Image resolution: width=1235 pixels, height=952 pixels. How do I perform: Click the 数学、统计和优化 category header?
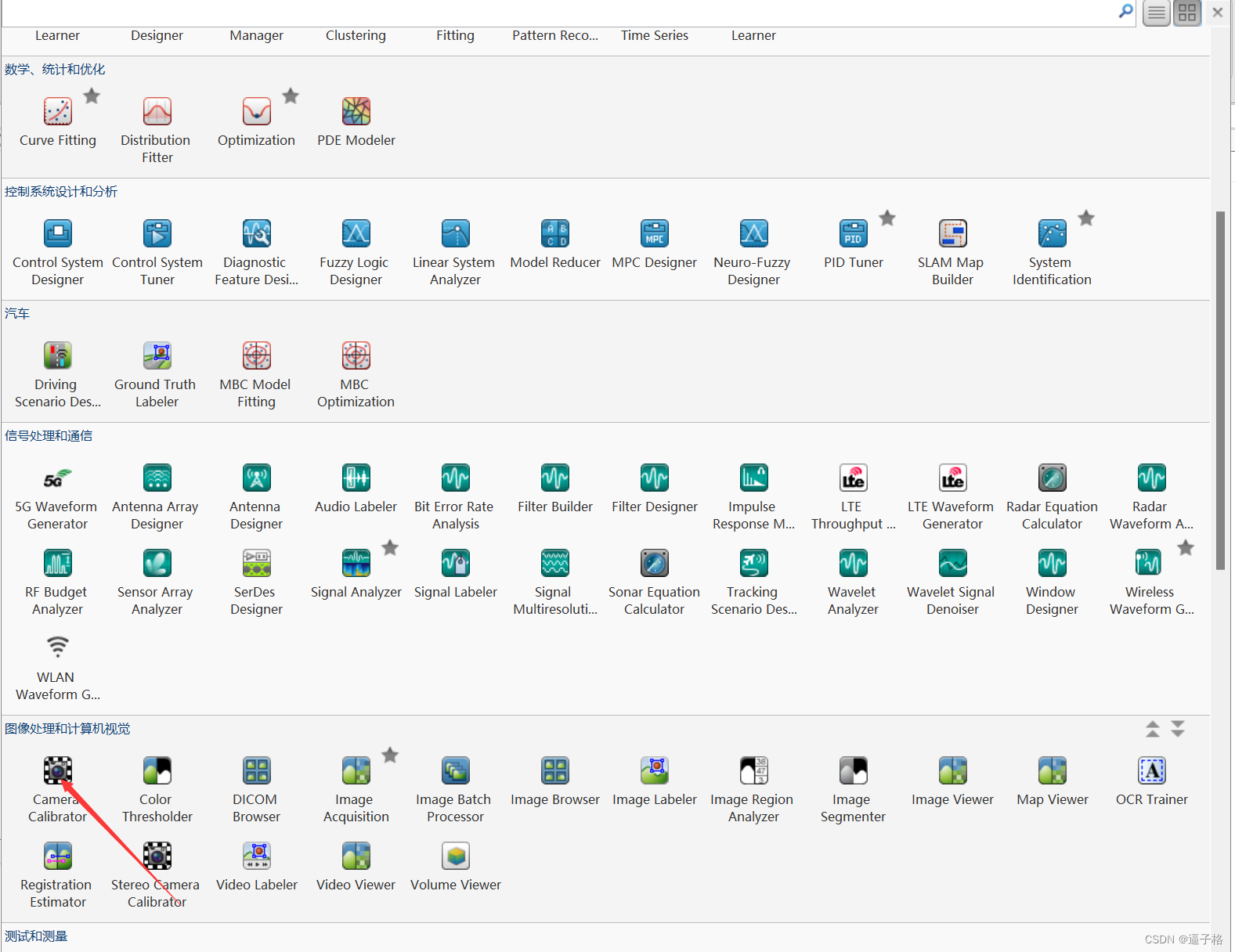click(55, 70)
